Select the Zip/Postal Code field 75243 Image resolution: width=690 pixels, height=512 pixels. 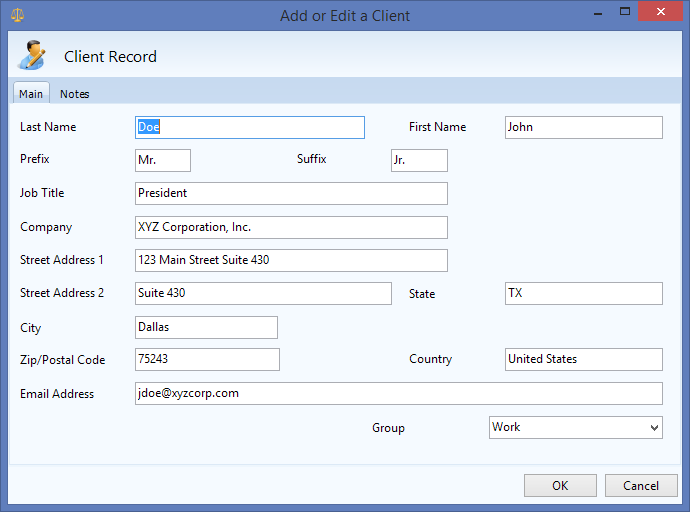click(207, 359)
